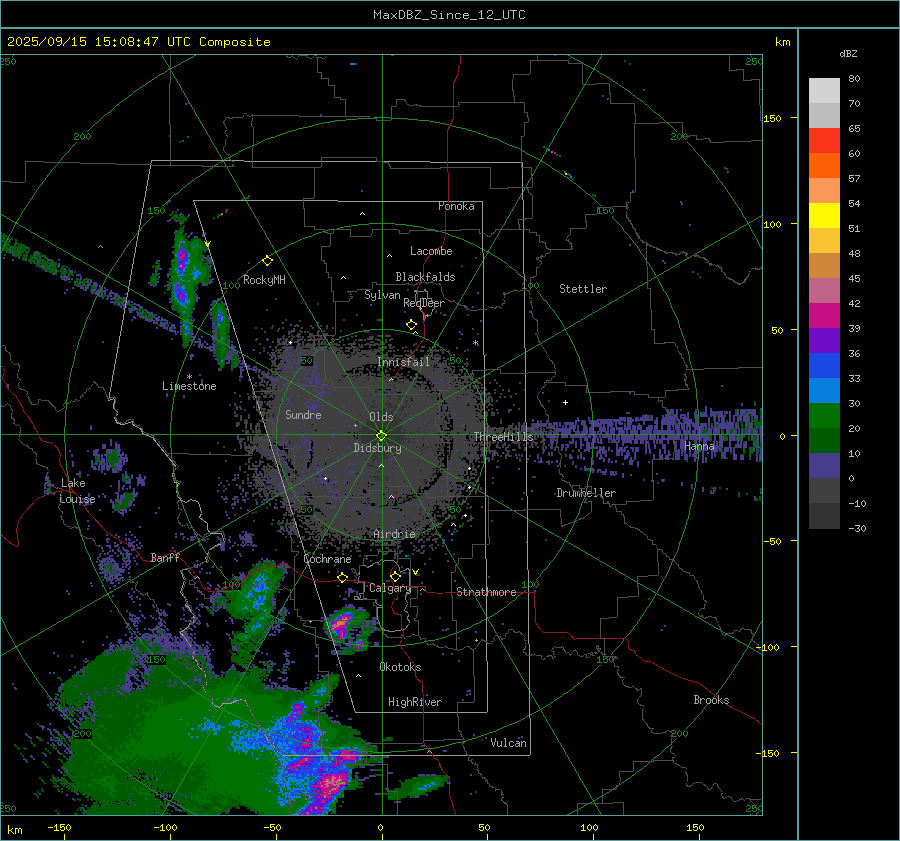
Task: Select the slate purple legend swatch below 10
Action: (824, 466)
